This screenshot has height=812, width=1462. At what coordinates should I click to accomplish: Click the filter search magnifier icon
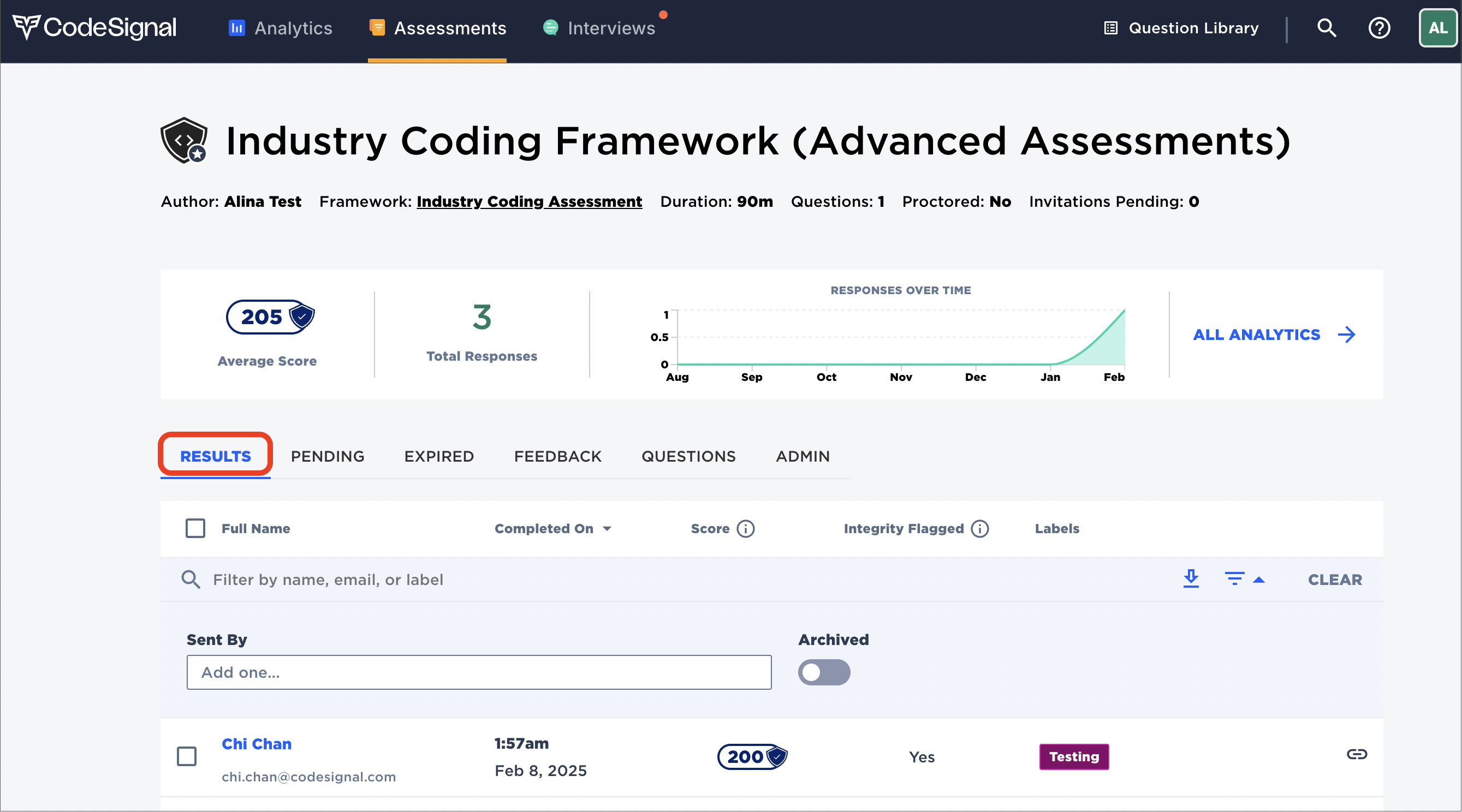click(190, 580)
